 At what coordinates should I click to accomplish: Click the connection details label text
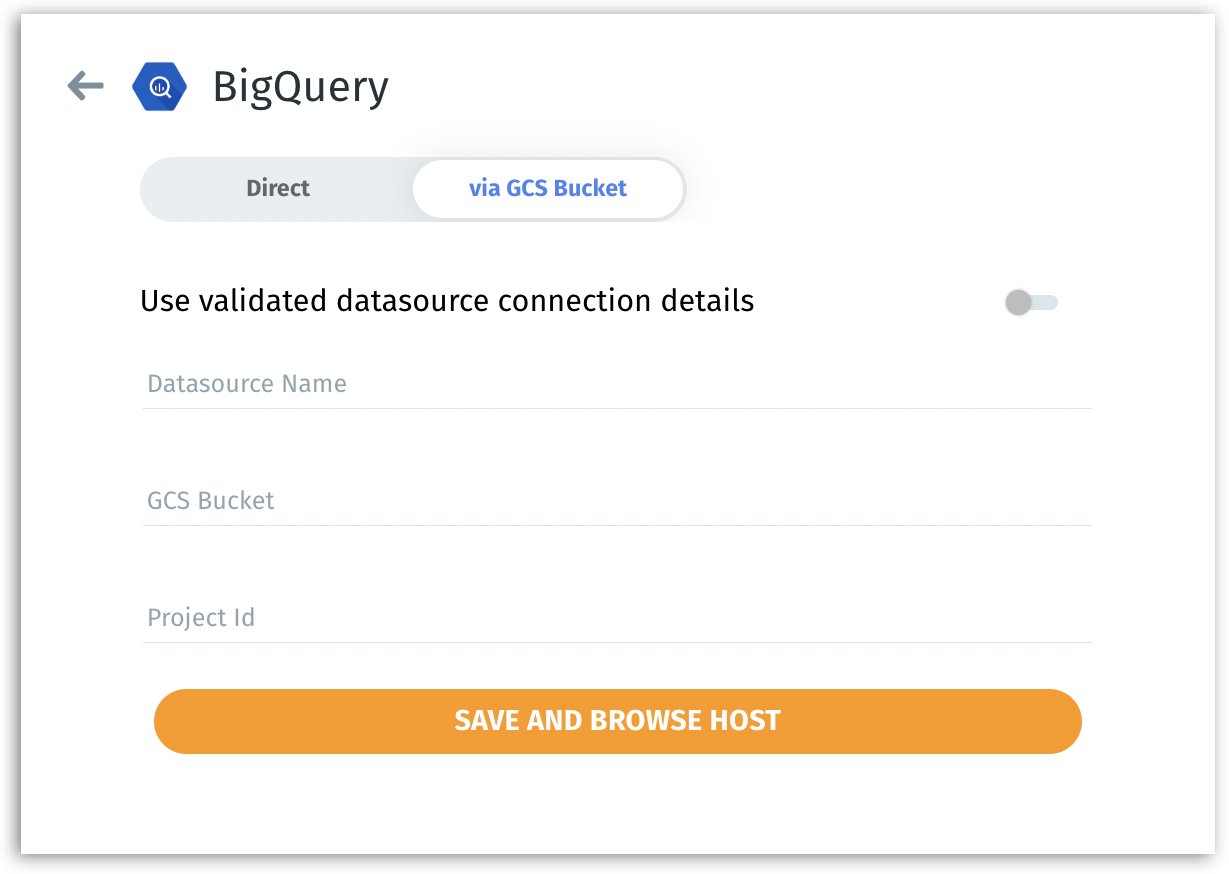coord(448,300)
